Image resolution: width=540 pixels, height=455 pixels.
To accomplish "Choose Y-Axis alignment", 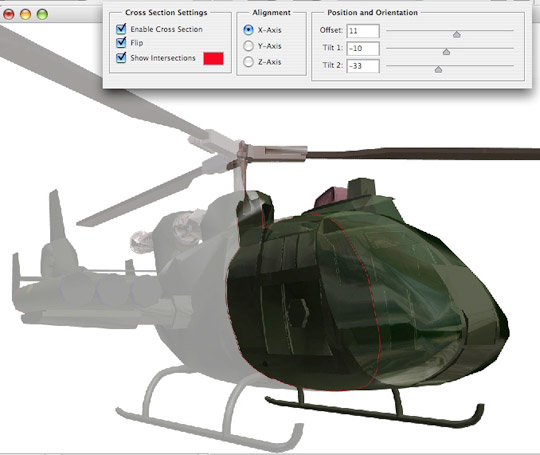I will click(248, 46).
